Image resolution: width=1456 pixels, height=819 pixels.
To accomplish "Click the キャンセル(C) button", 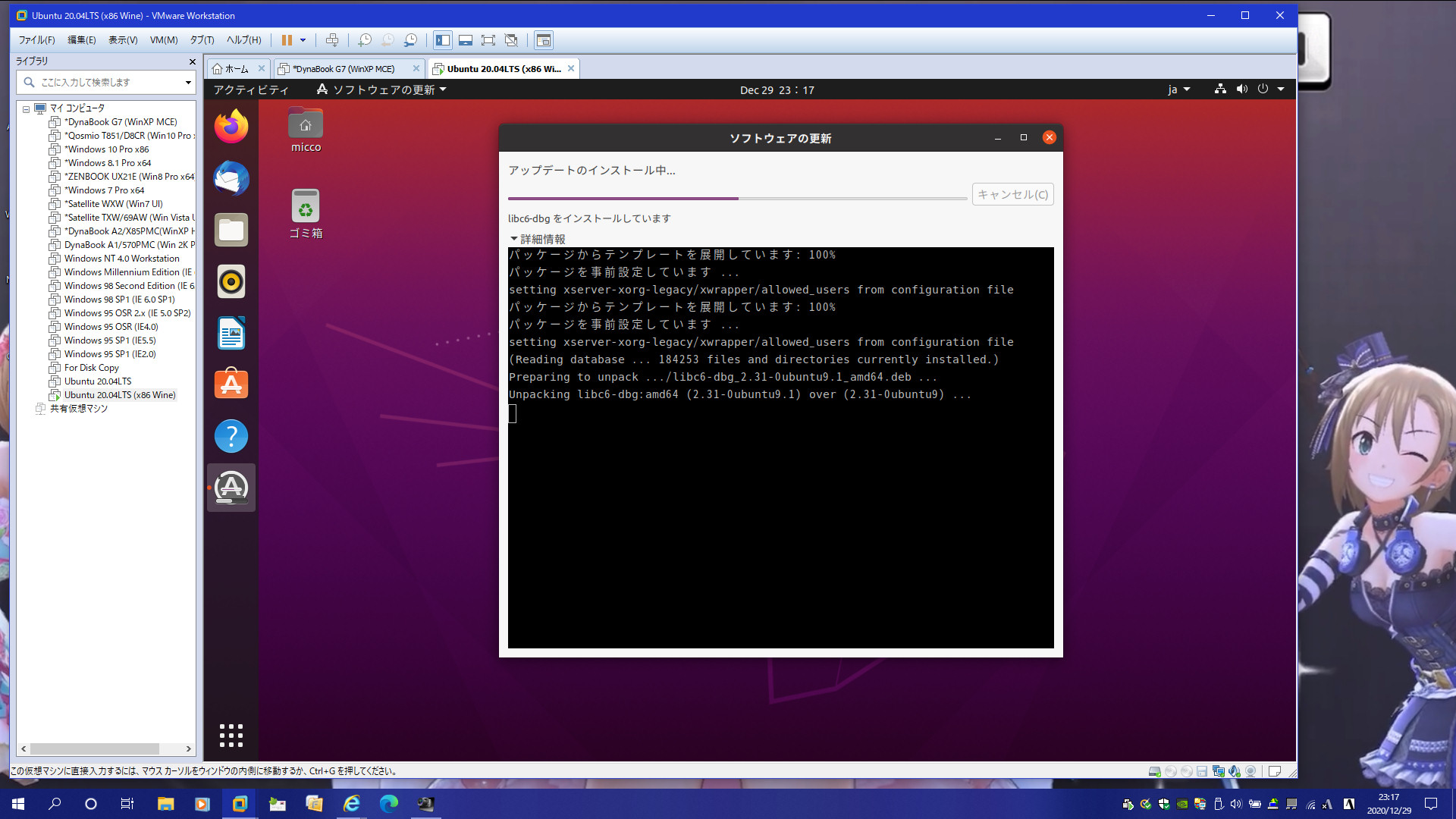I will [x=1012, y=195].
